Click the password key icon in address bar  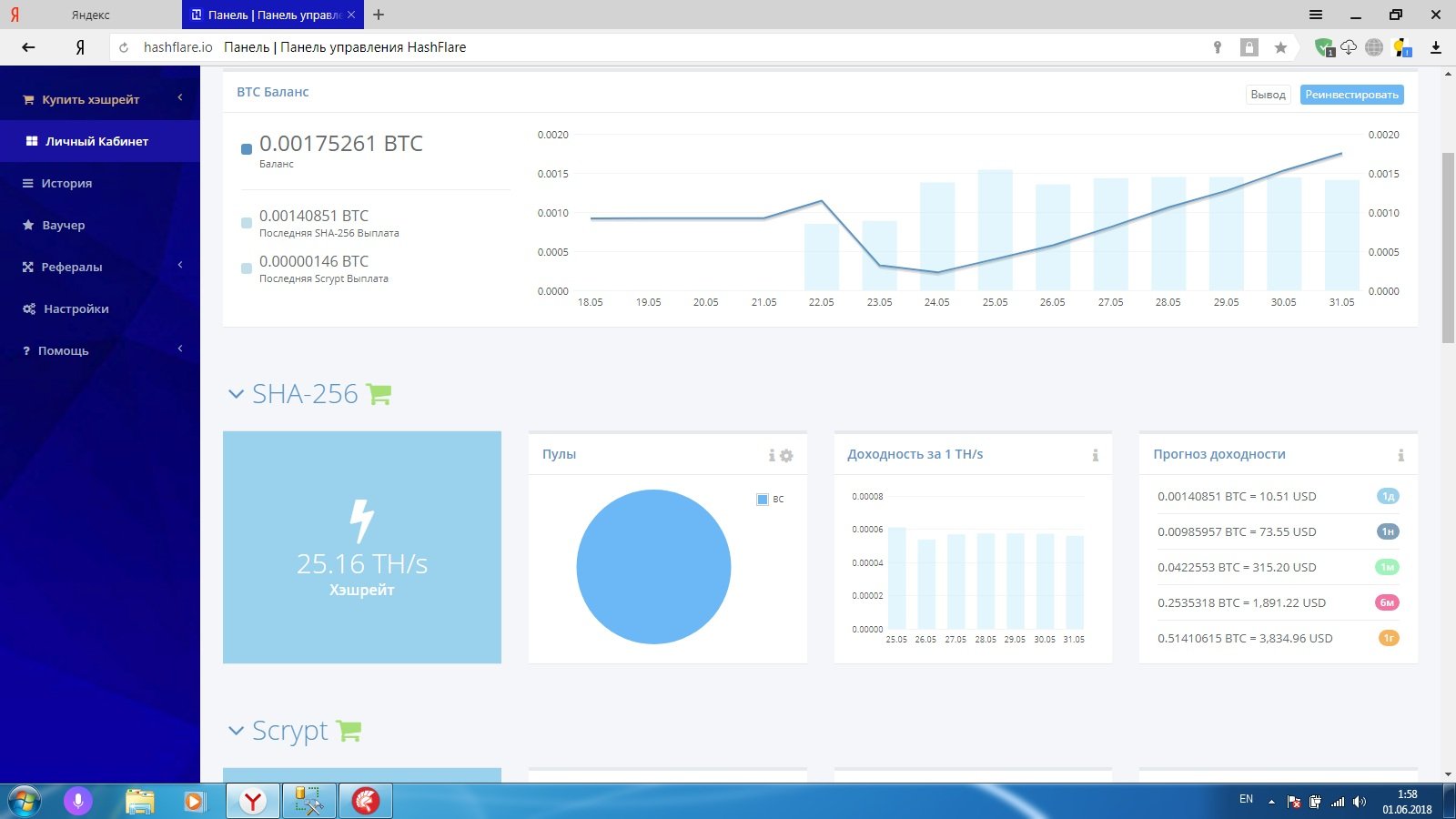click(x=1218, y=47)
